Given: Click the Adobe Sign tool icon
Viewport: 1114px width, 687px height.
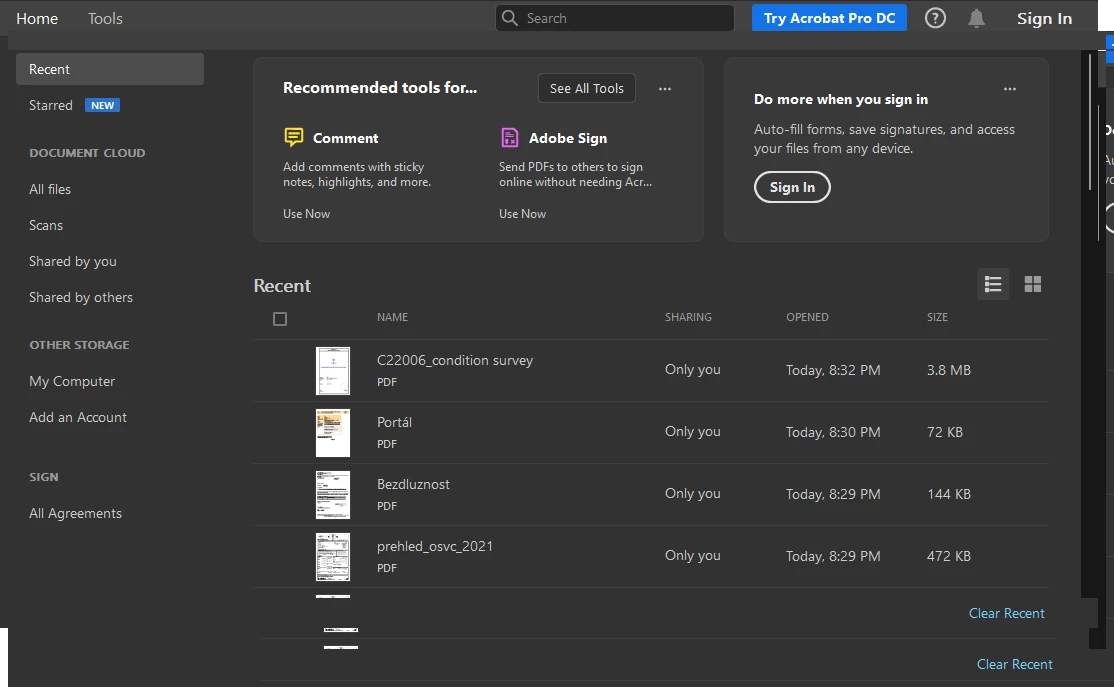Looking at the screenshot, I should click(509, 137).
